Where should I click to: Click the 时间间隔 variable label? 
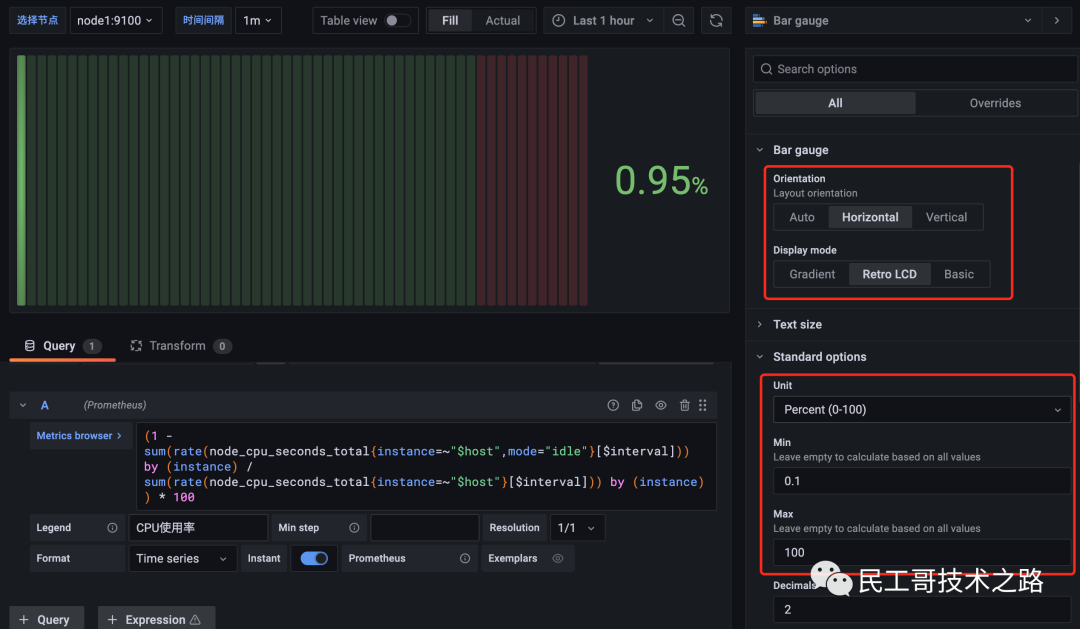(203, 21)
